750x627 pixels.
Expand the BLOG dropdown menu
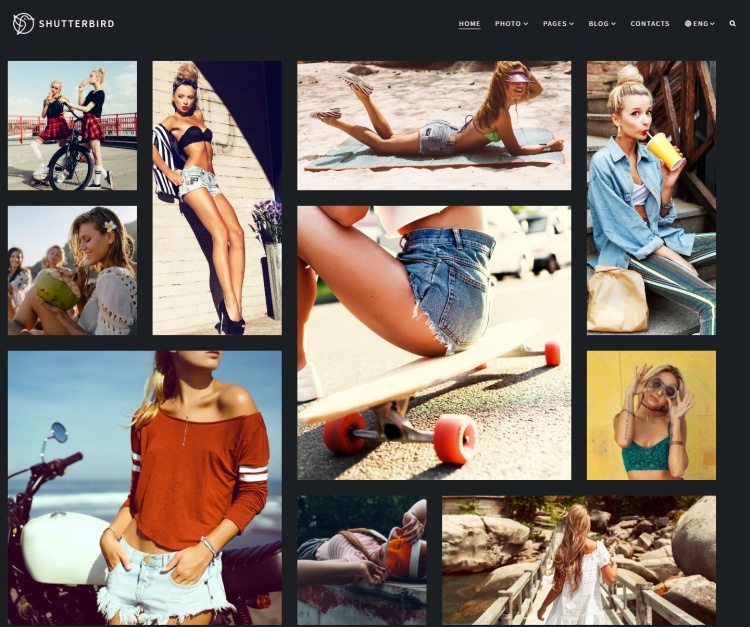pyautogui.click(x=602, y=23)
